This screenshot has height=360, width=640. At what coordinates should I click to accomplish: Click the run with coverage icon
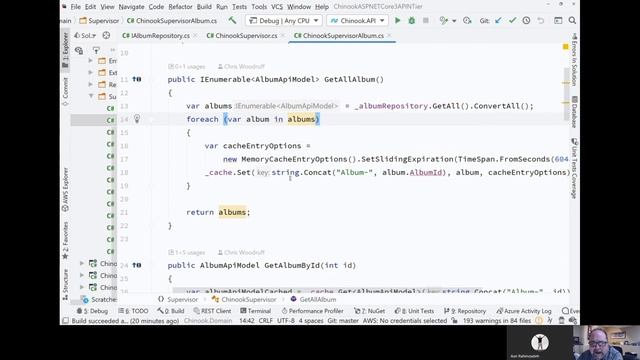[444, 20]
